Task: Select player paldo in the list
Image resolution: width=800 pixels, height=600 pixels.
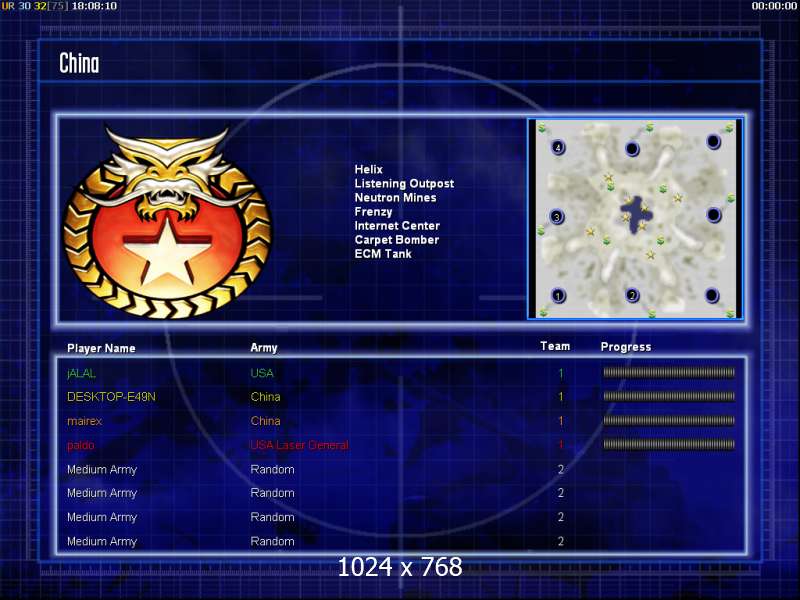Action: point(81,445)
